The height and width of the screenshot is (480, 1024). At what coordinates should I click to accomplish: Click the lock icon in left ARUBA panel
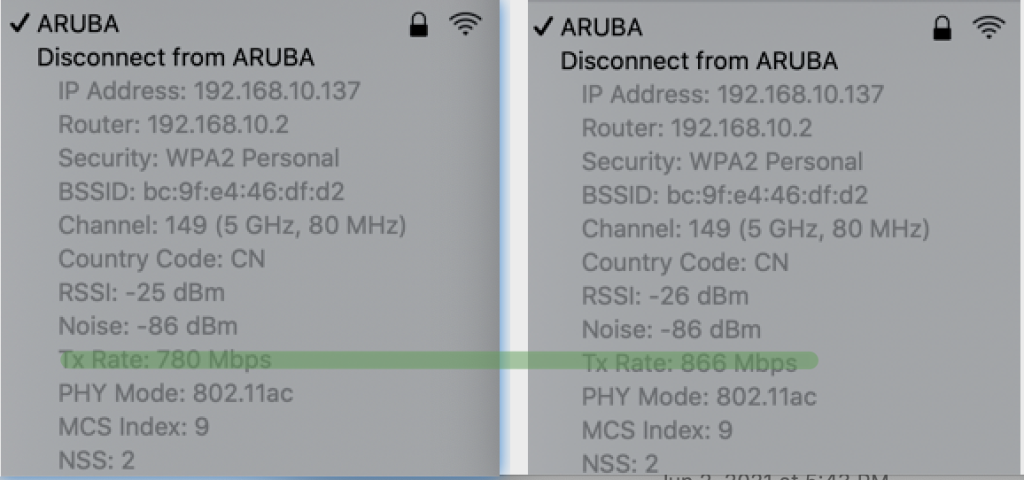(419, 25)
